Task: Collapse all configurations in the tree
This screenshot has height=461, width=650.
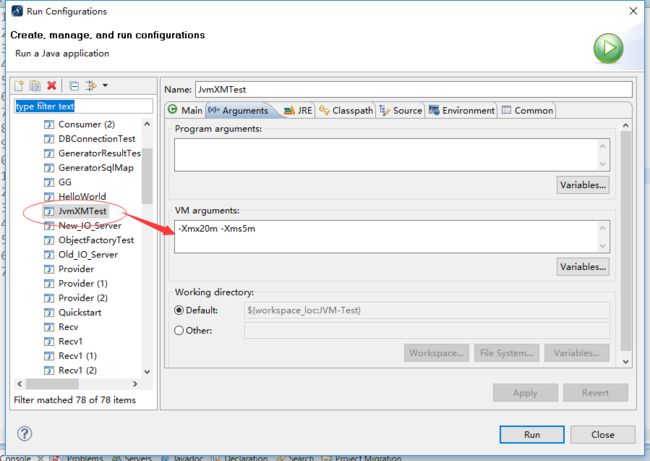Action: 74,86
